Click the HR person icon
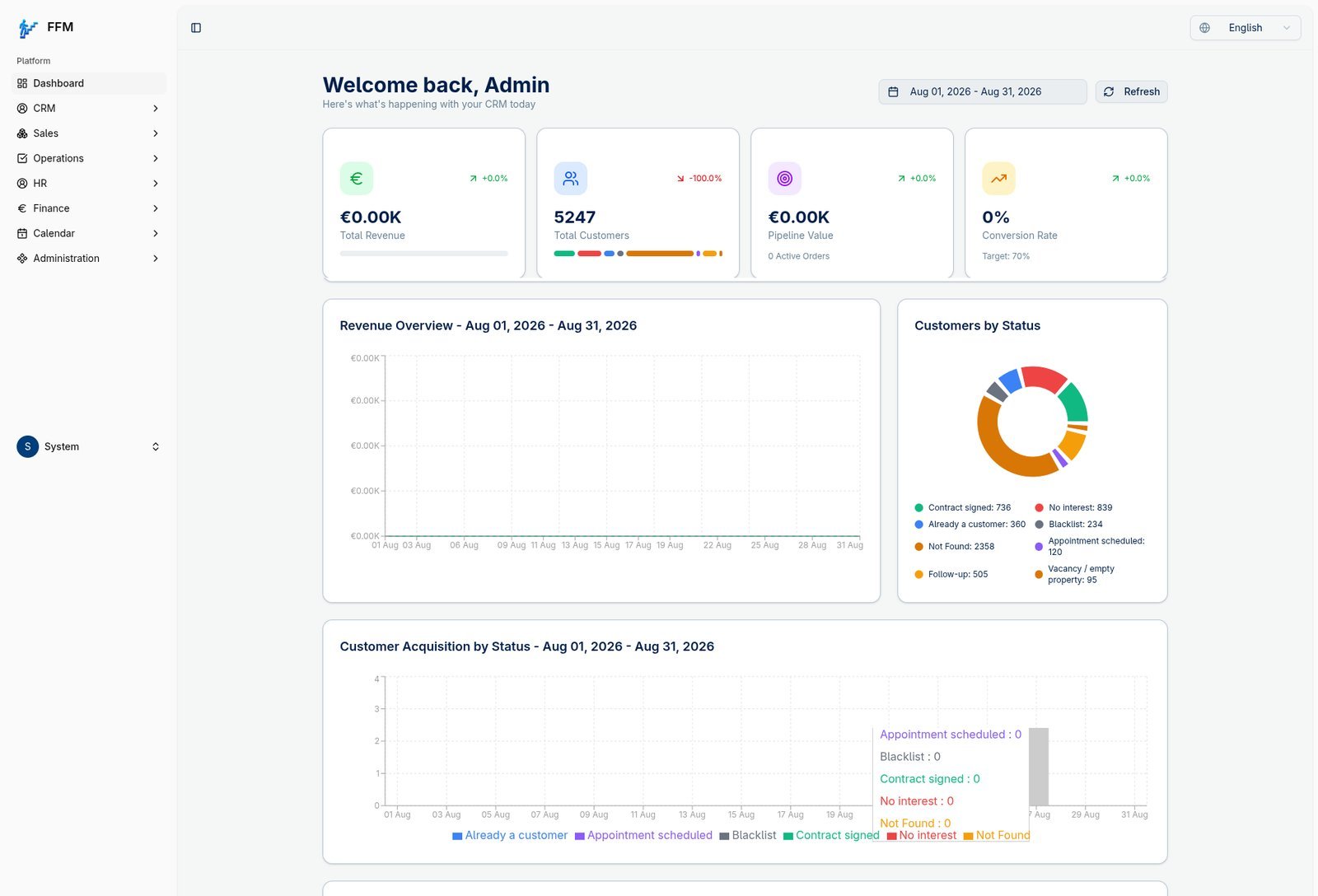 click(22, 184)
